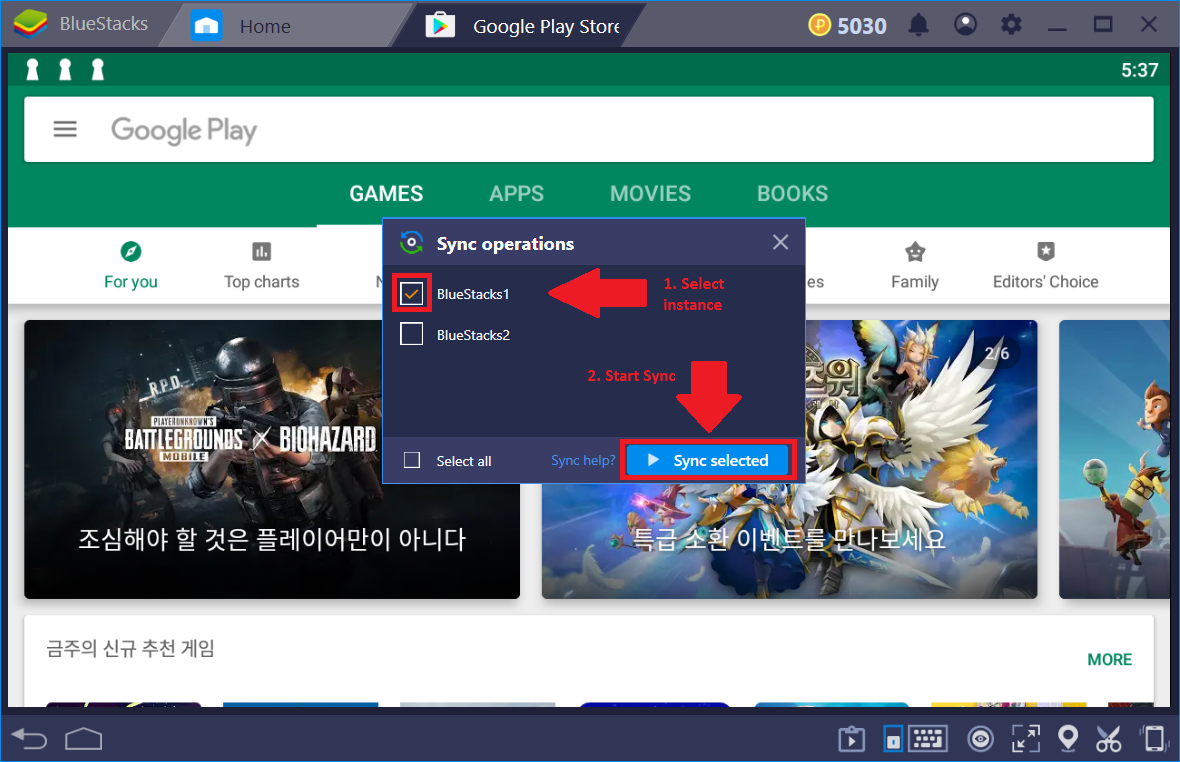1180x762 pixels.
Task: Click the 5:37 status bar clock
Action: pyautogui.click(x=1139, y=70)
